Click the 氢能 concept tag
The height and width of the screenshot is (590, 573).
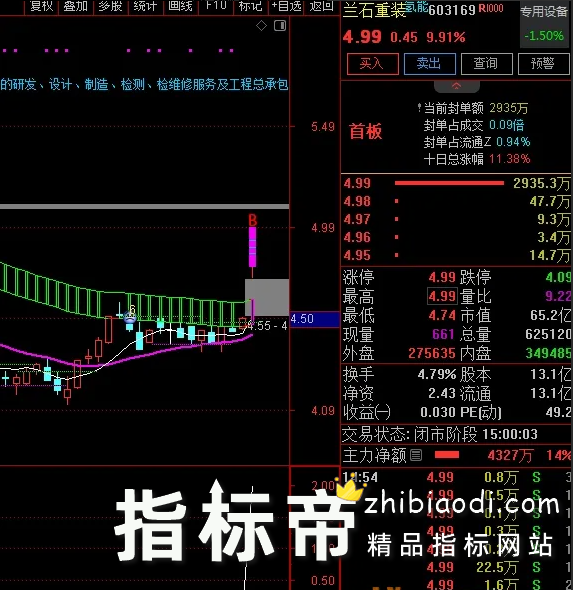click(x=416, y=6)
